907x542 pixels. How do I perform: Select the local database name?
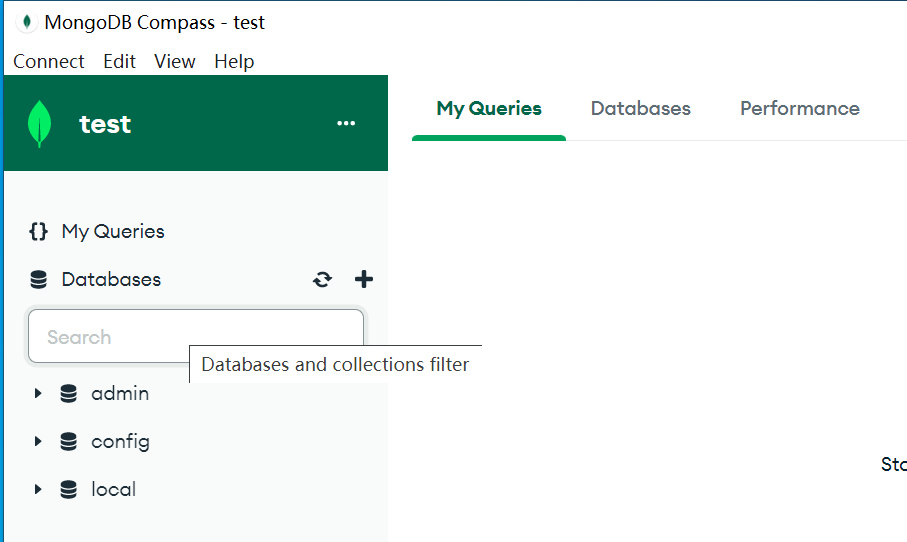(x=113, y=489)
